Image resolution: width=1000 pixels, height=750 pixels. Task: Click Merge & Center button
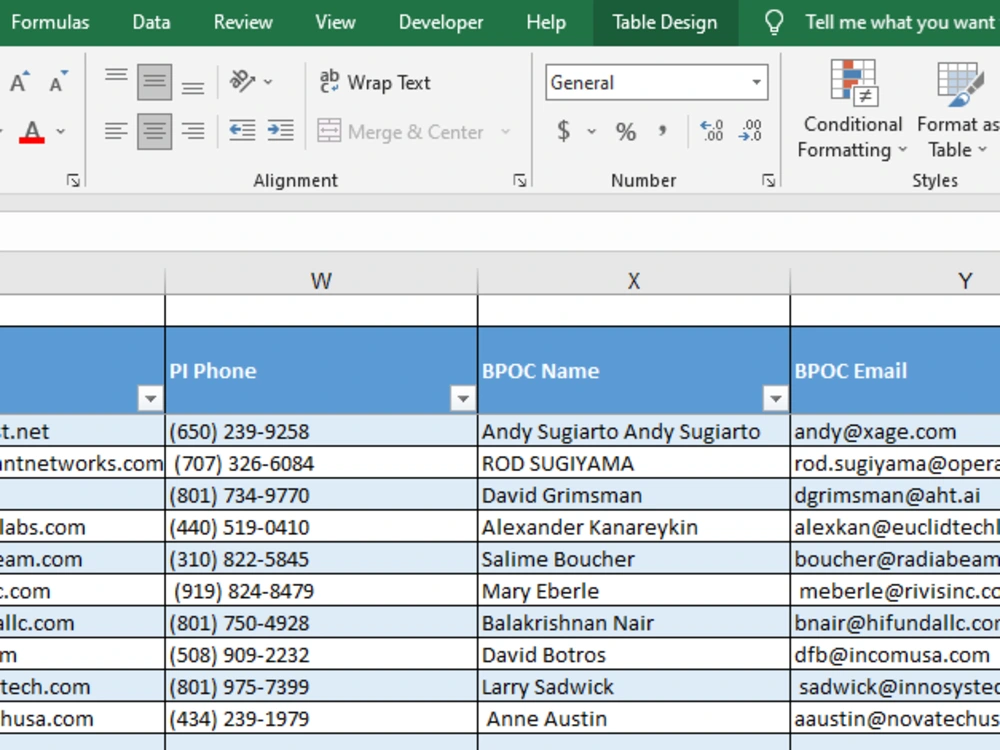tap(400, 132)
